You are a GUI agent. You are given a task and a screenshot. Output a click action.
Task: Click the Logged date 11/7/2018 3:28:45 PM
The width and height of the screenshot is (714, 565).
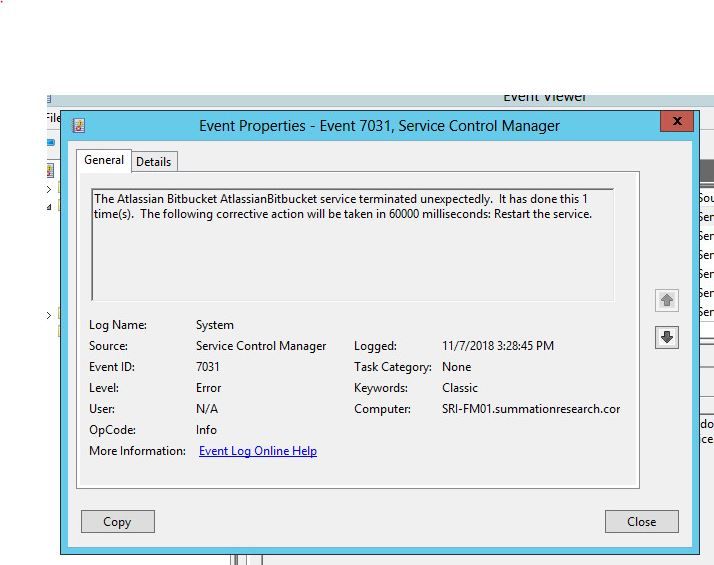[x=498, y=346]
